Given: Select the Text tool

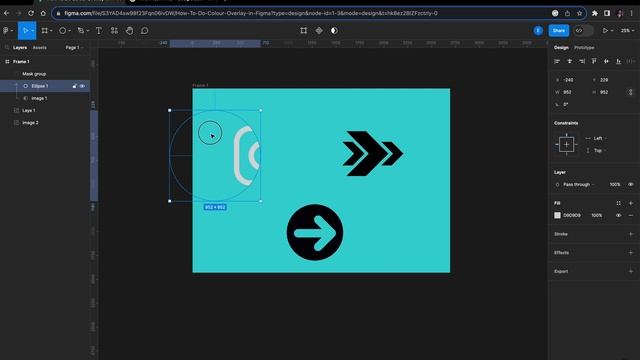Looking at the screenshot, I should [99, 31].
